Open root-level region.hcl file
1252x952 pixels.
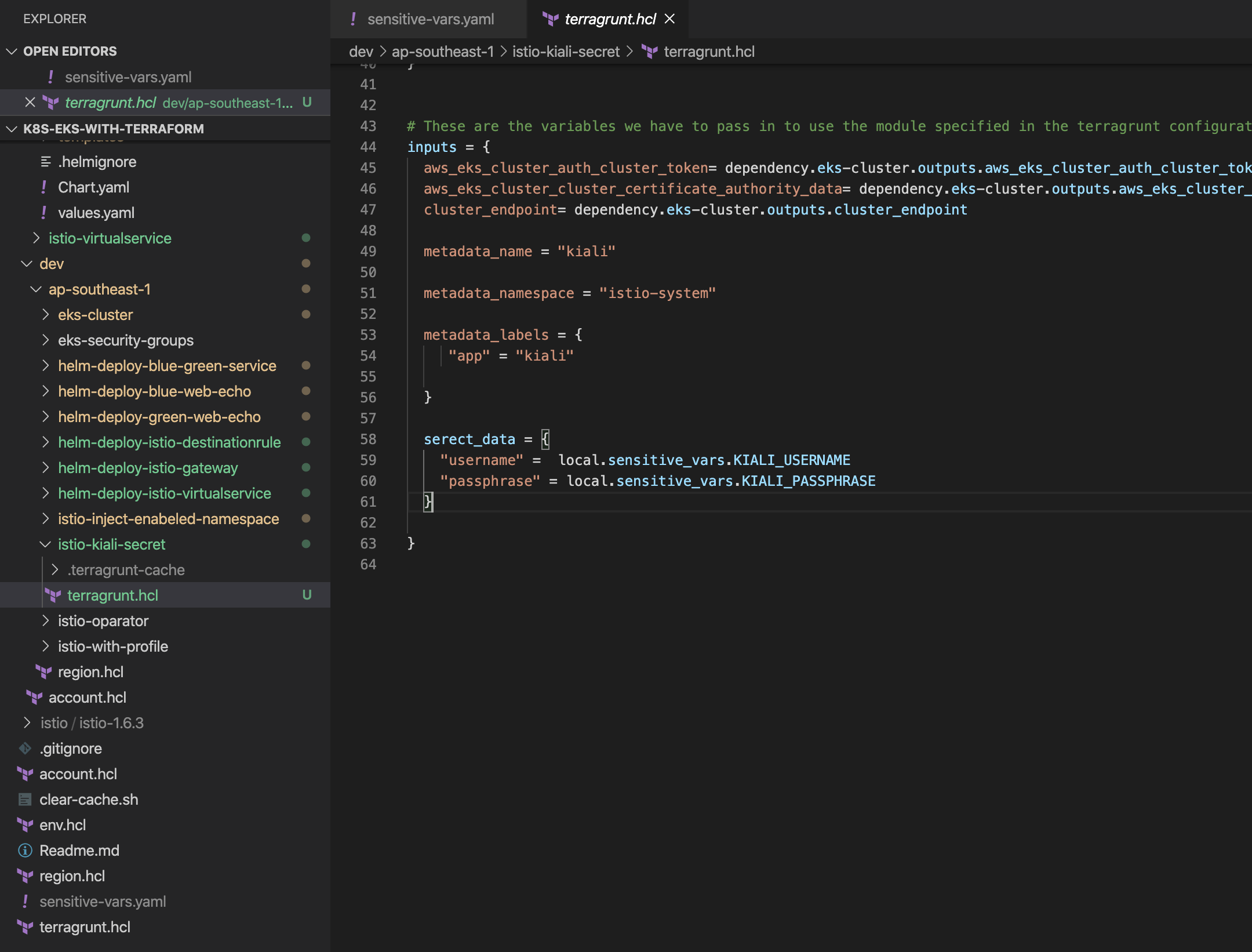[x=72, y=876]
